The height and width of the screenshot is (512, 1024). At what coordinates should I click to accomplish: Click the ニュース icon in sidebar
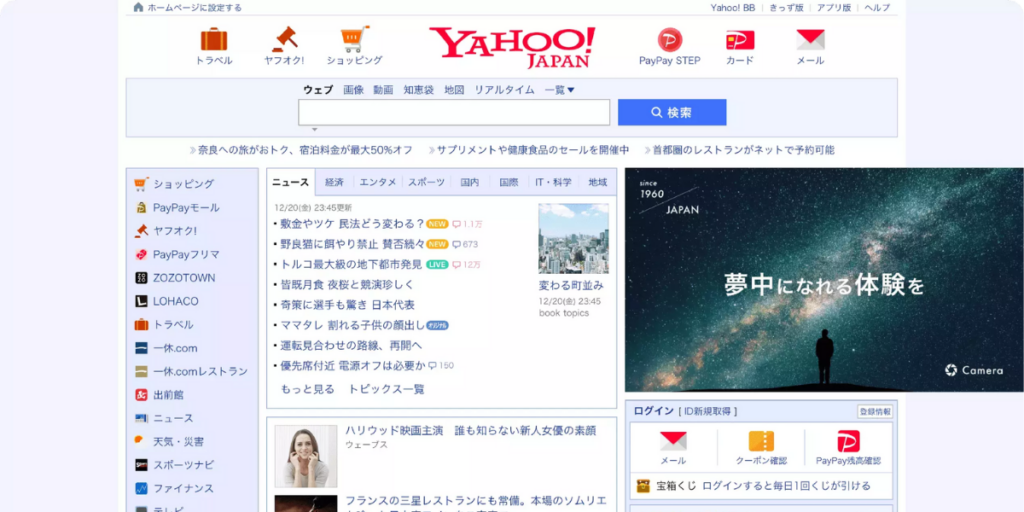coord(141,418)
